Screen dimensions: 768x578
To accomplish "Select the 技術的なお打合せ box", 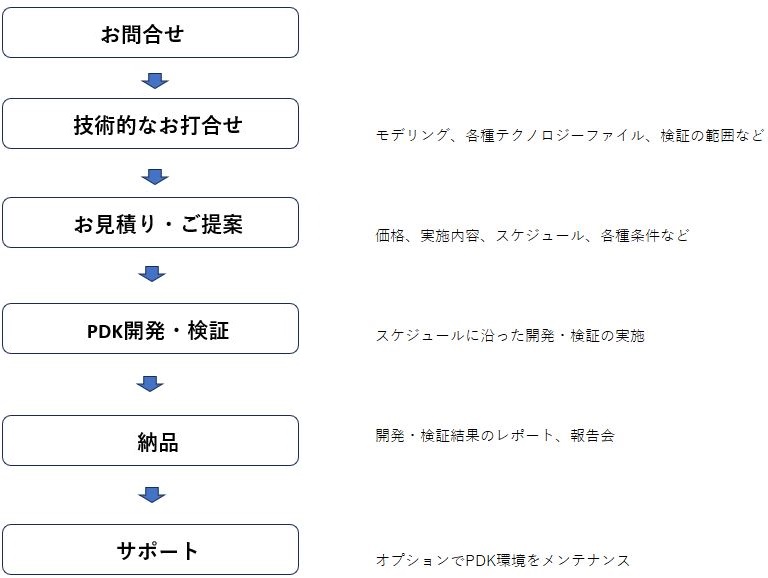I will 150,123.
